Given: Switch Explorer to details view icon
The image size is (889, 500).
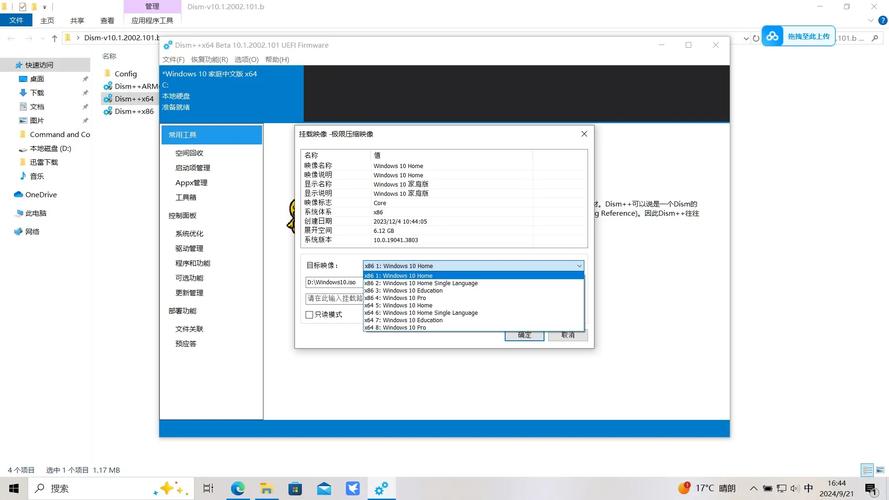Looking at the screenshot, I should [x=867, y=469].
